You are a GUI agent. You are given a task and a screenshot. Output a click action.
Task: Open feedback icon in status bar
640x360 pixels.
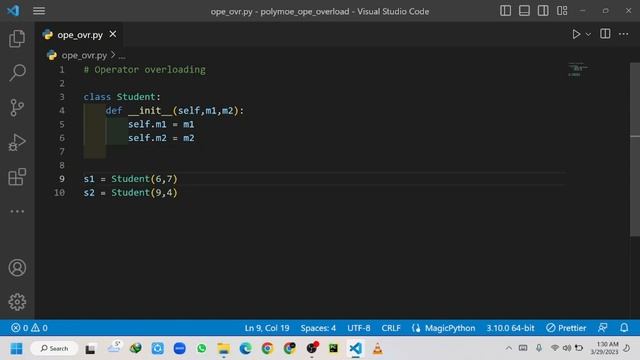tap(602, 328)
